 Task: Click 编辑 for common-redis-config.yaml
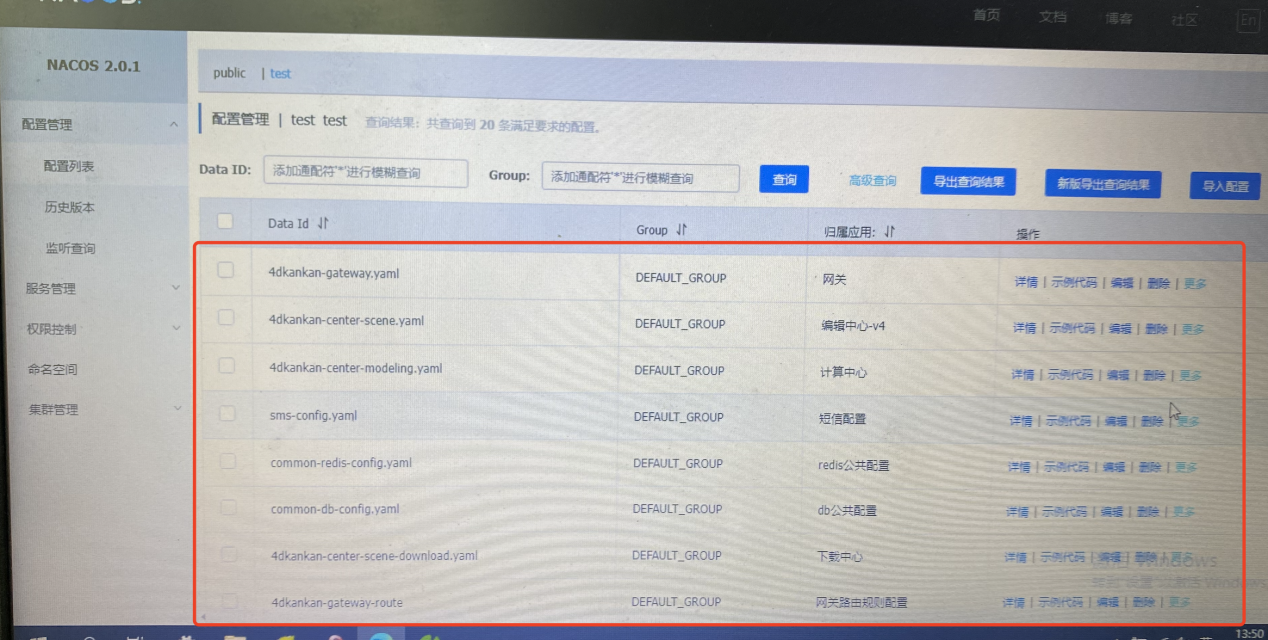[x=1113, y=467]
